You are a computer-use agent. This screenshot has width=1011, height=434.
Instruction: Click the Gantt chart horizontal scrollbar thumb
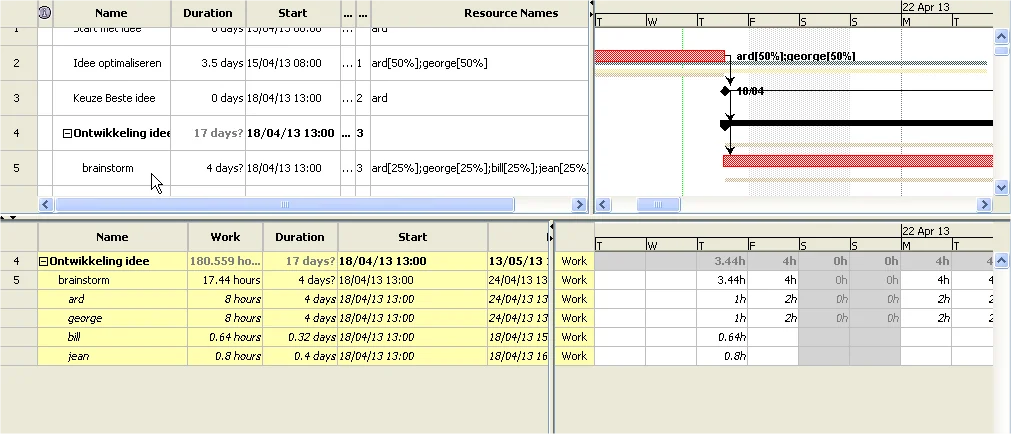pyautogui.click(x=658, y=204)
